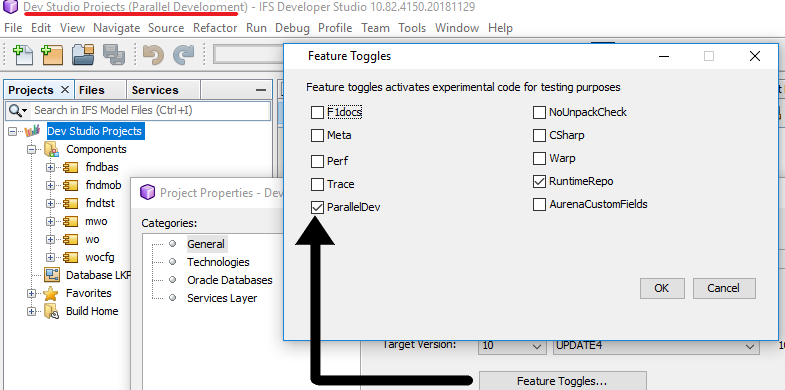Click the Search in IFS Model Files field
Screen dimensions: 785x390
tap(150, 110)
